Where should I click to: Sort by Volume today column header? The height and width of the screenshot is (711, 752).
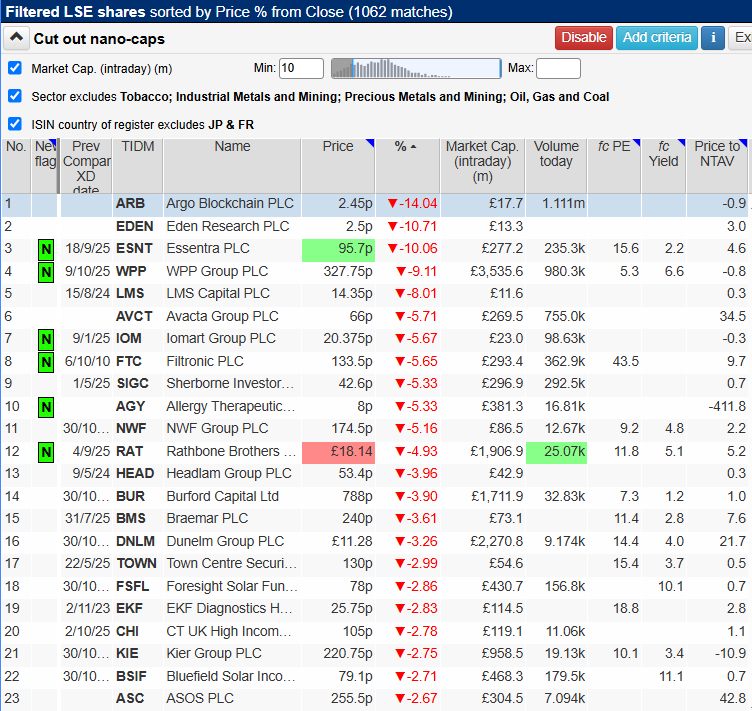tap(556, 166)
